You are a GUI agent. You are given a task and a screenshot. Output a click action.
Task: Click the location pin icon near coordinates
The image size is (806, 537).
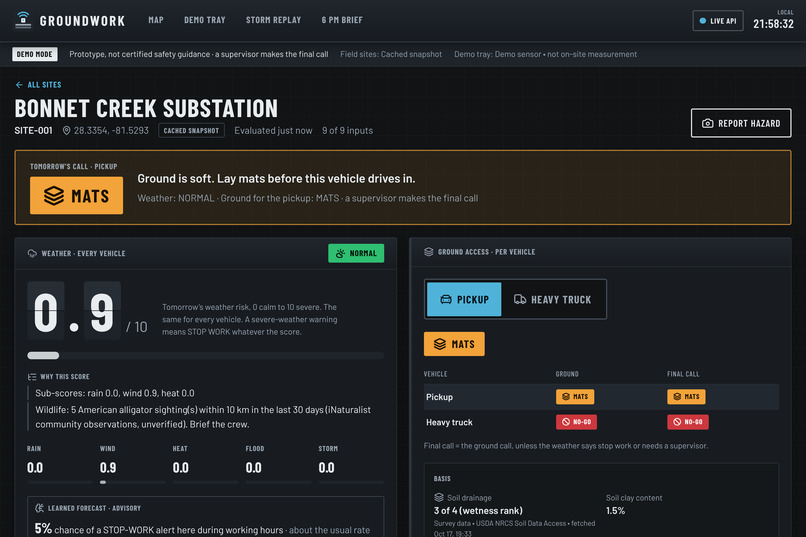66,131
